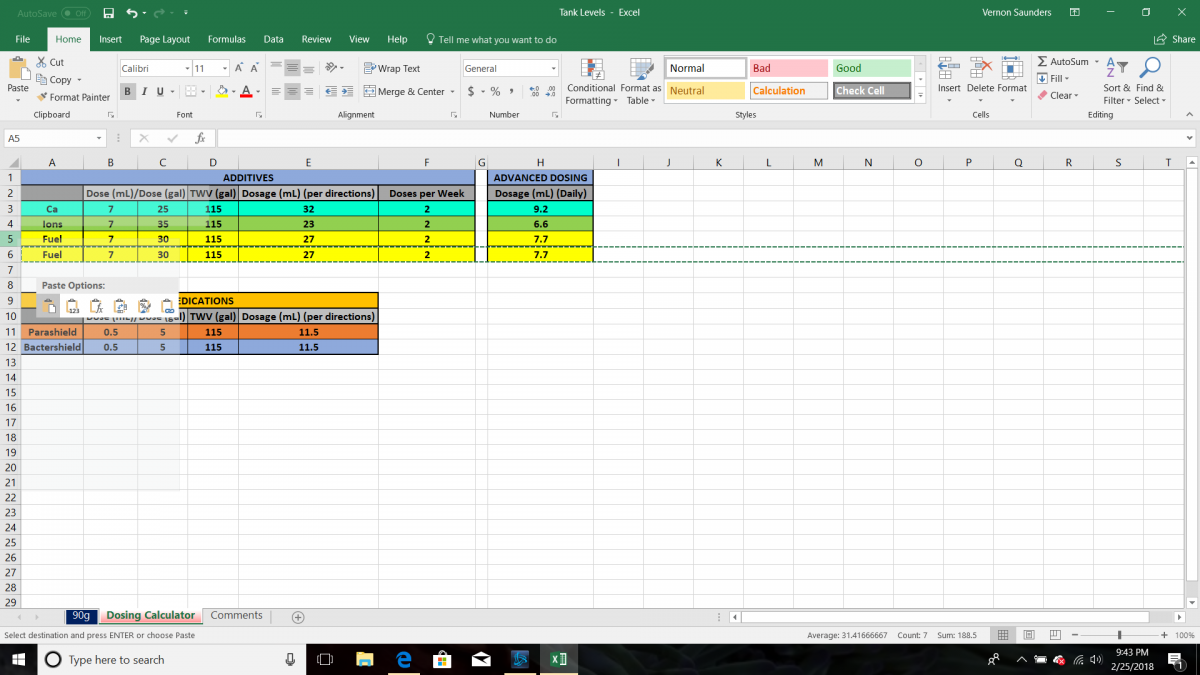This screenshot has height=675, width=1200.
Task: Click the Insert Function fx icon
Action: pyautogui.click(x=200, y=138)
